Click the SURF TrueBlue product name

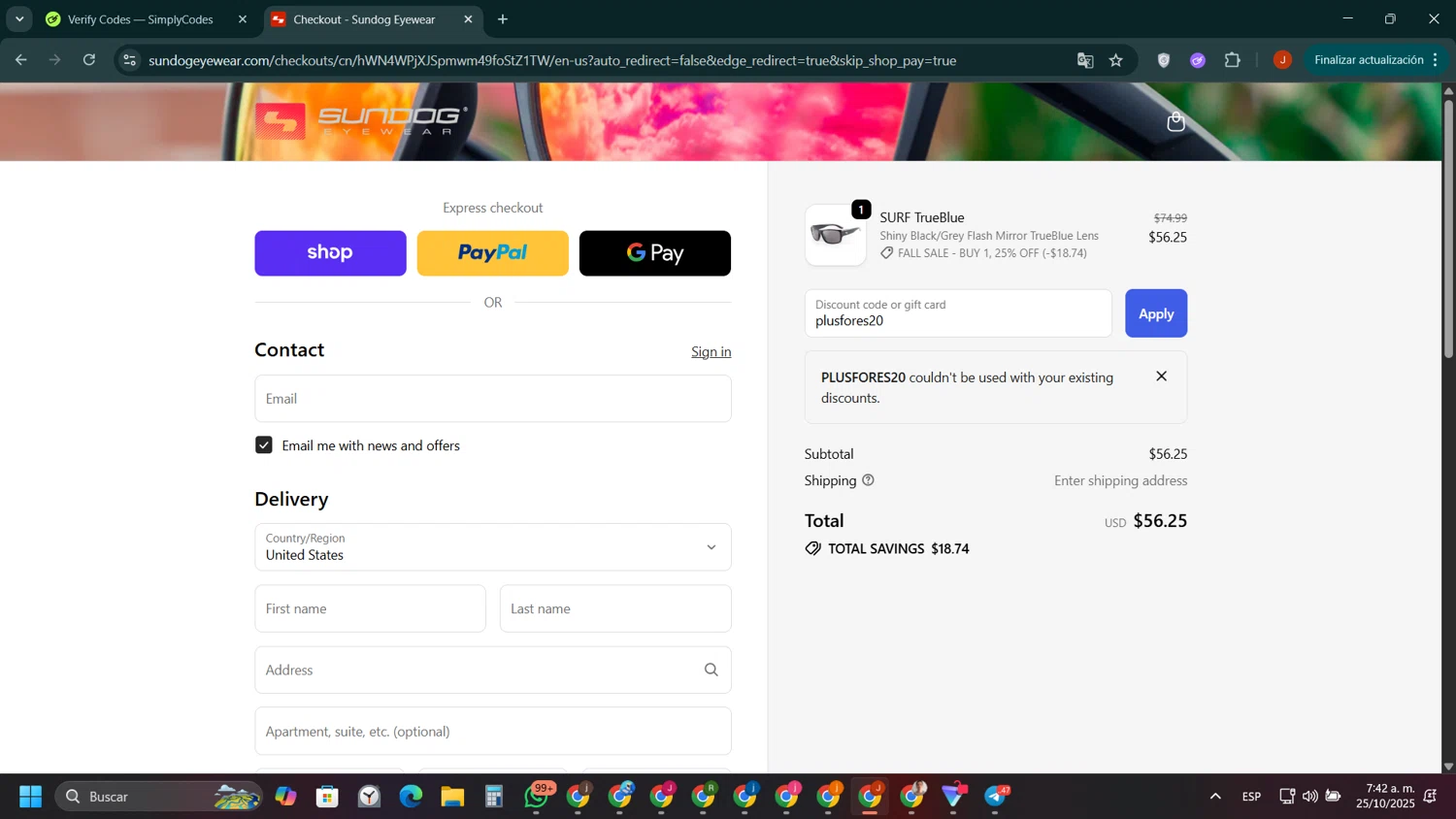coord(922,217)
